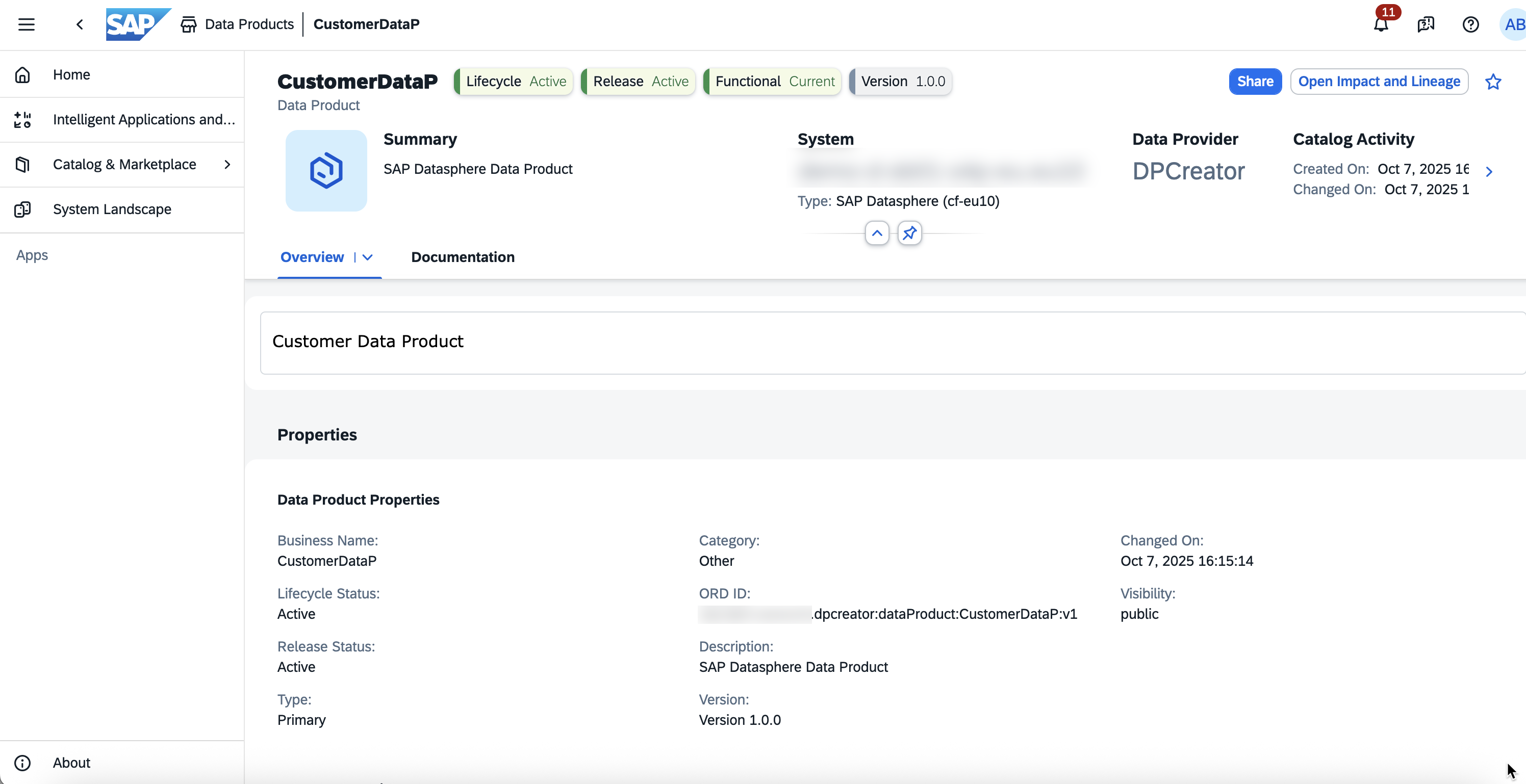Open the DPCreator data provider link
1526x784 pixels.
1188,171
